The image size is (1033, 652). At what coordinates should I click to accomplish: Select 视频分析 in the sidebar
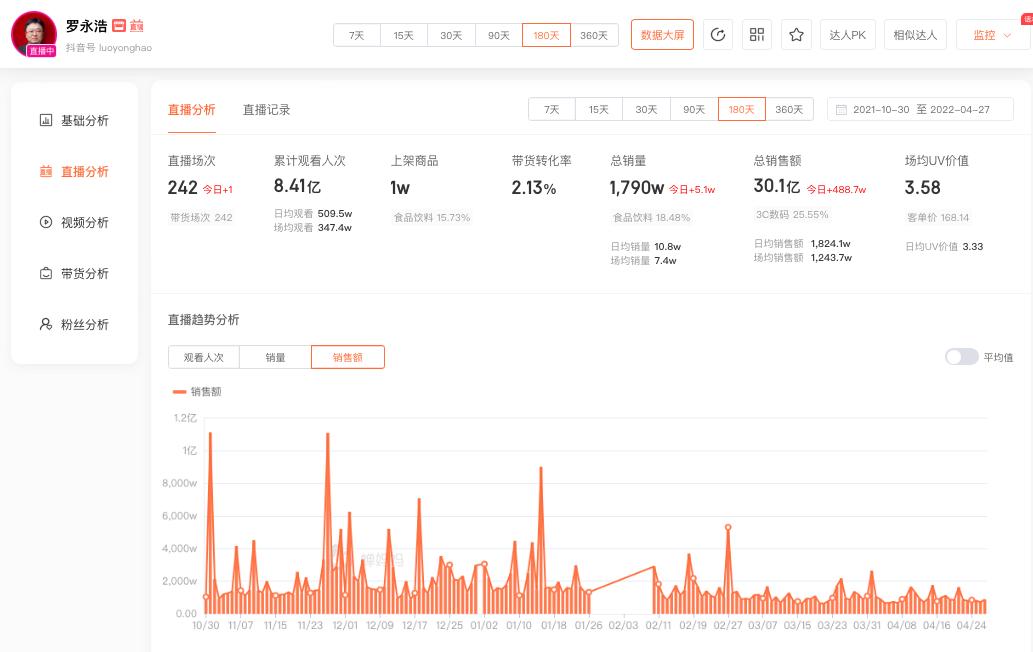[74, 223]
